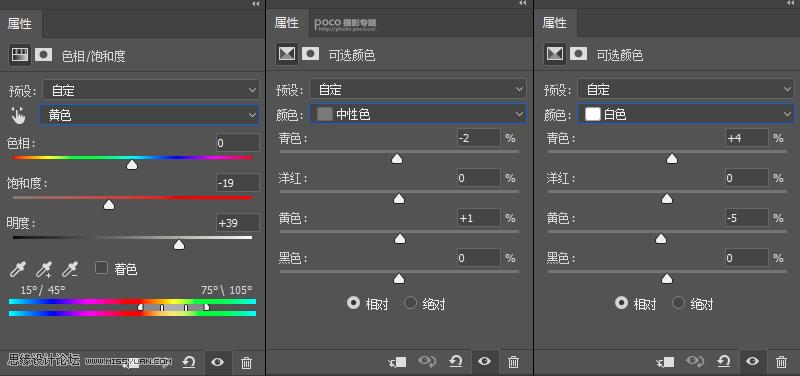The height and width of the screenshot is (376, 800).
Task: Clip to layer in Neutrals panel
Action: coord(397,362)
